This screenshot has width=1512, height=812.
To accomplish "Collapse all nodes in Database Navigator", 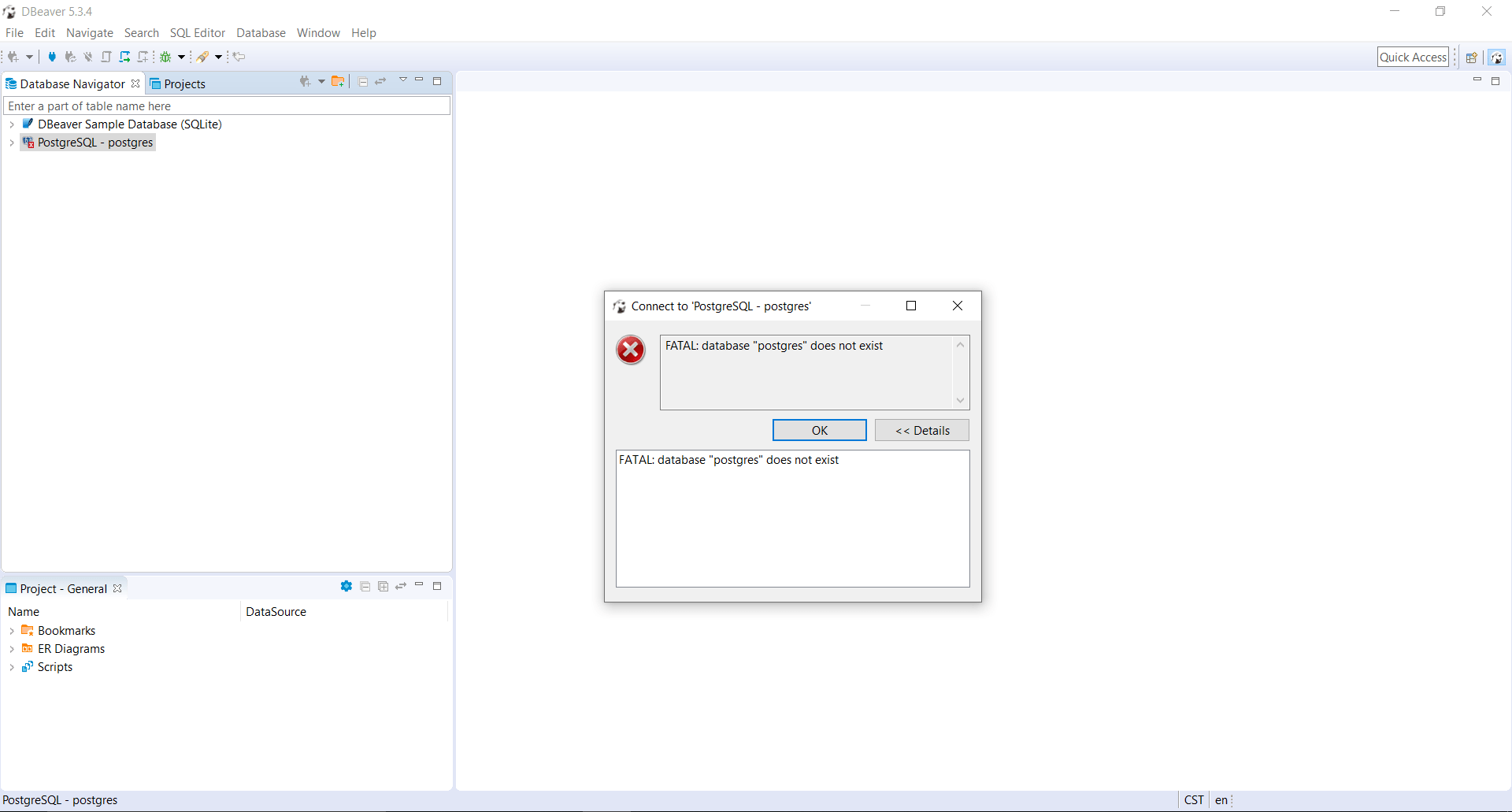I will click(x=362, y=81).
